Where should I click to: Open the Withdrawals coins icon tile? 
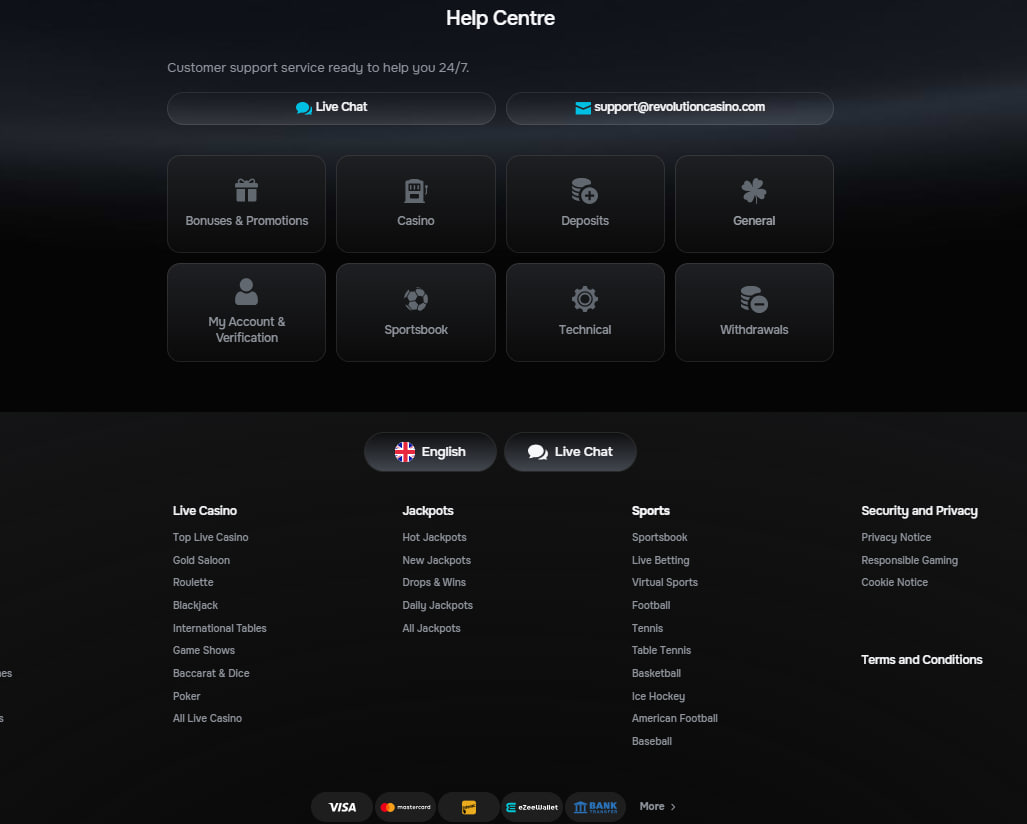[754, 299]
